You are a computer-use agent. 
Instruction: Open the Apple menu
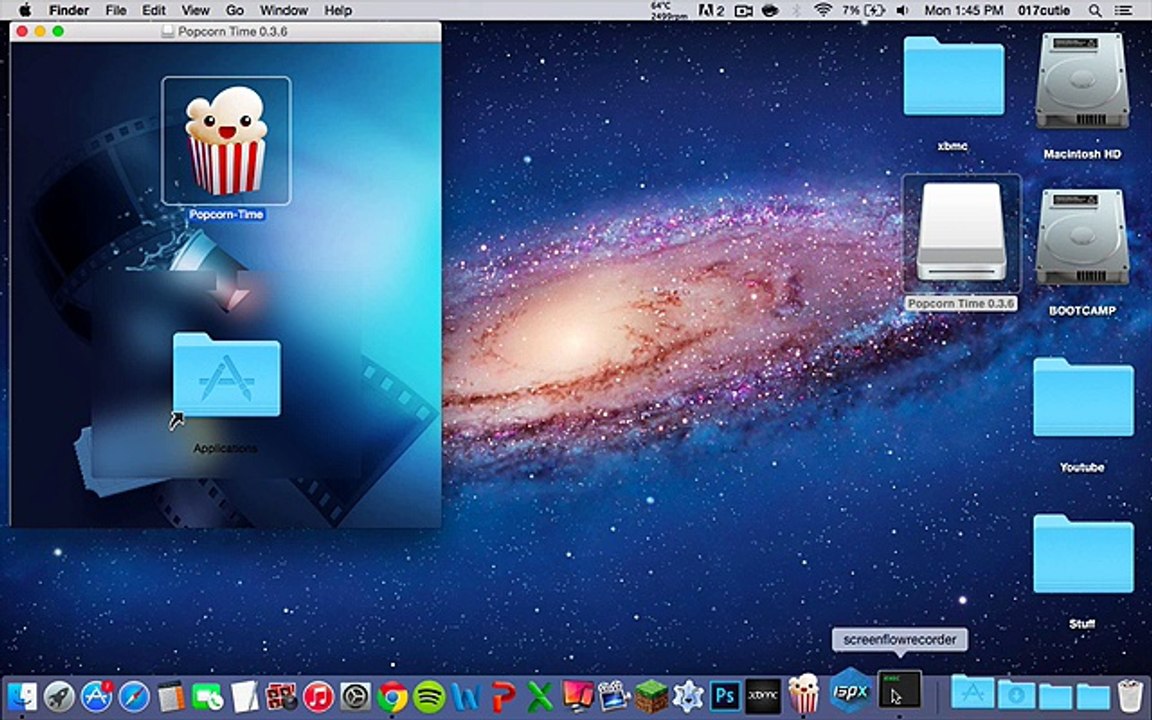click(x=24, y=10)
